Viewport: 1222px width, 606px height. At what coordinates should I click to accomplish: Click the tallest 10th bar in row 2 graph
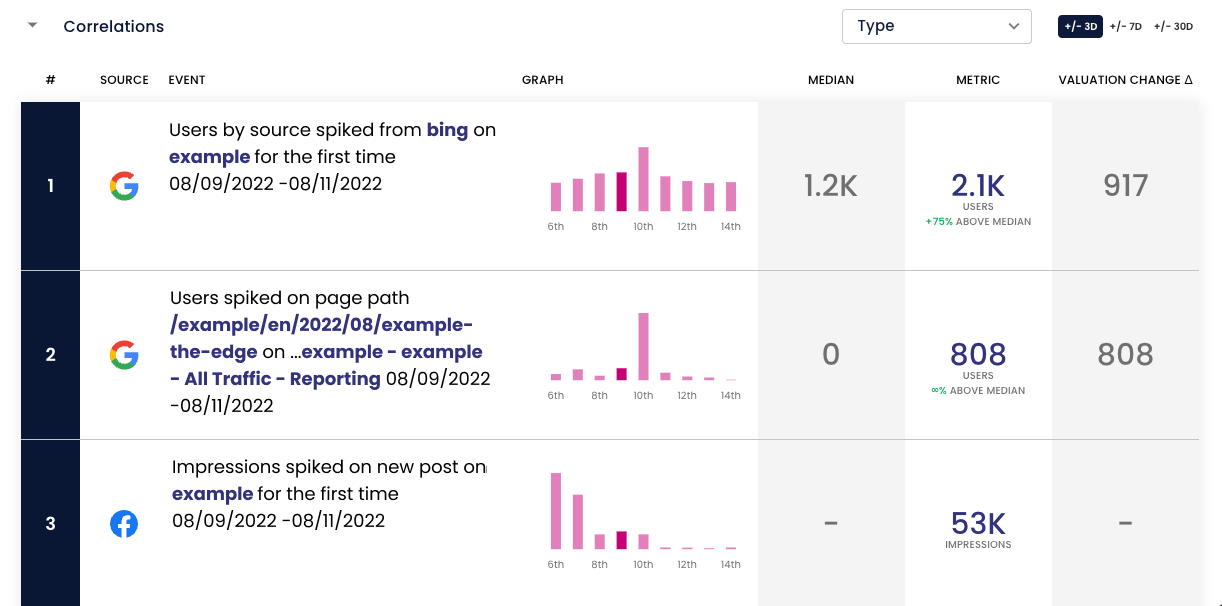coord(643,347)
